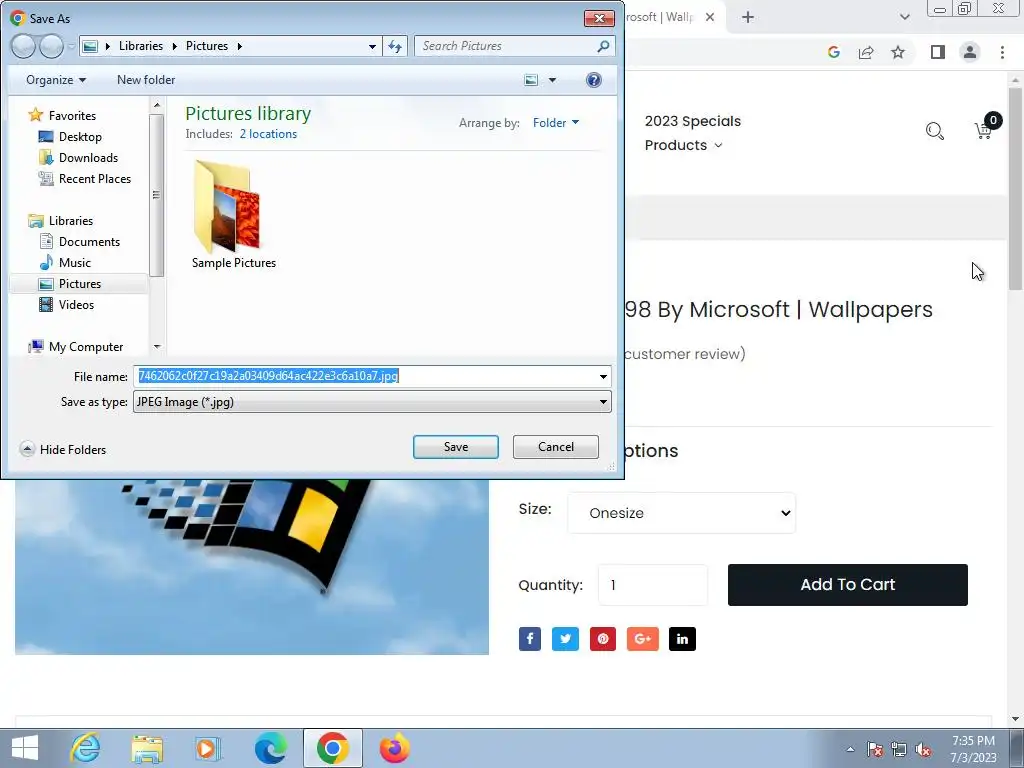Expand the Products menu
Screen dimensions: 1024x768
[x=683, y=145]
